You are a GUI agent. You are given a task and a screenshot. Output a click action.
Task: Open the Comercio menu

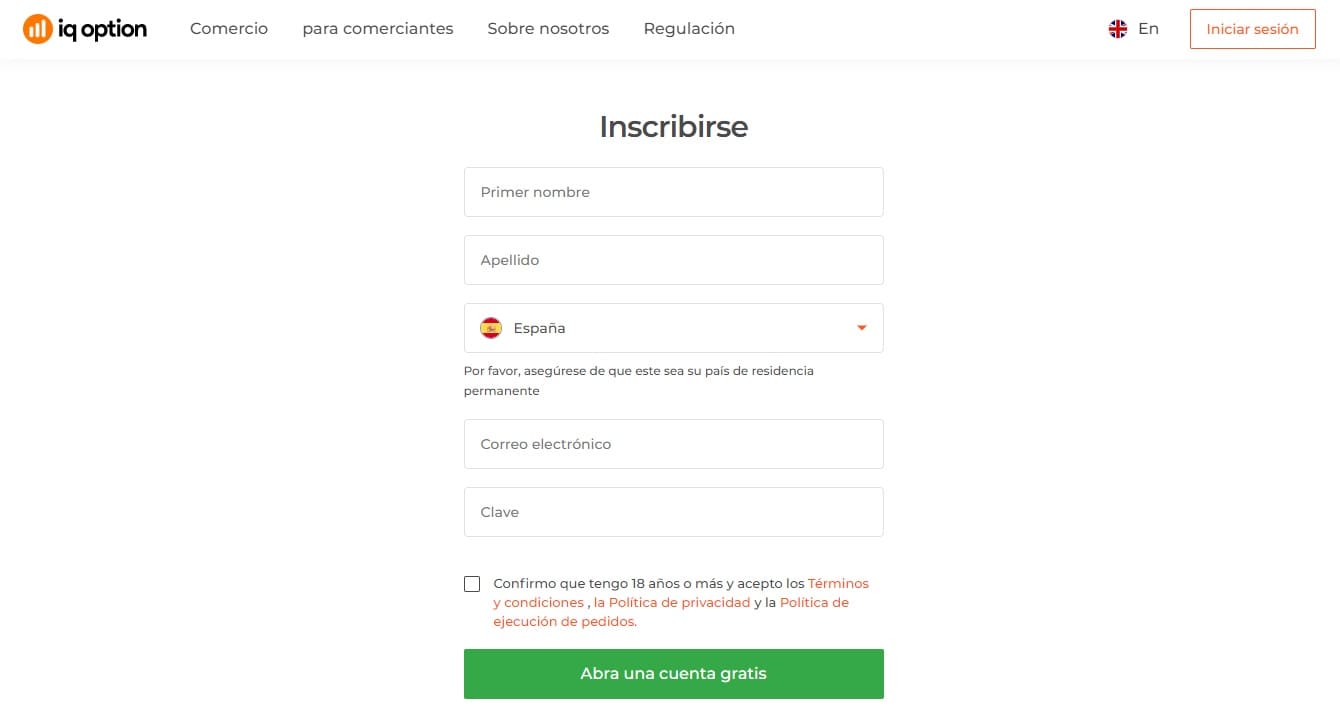229,29
